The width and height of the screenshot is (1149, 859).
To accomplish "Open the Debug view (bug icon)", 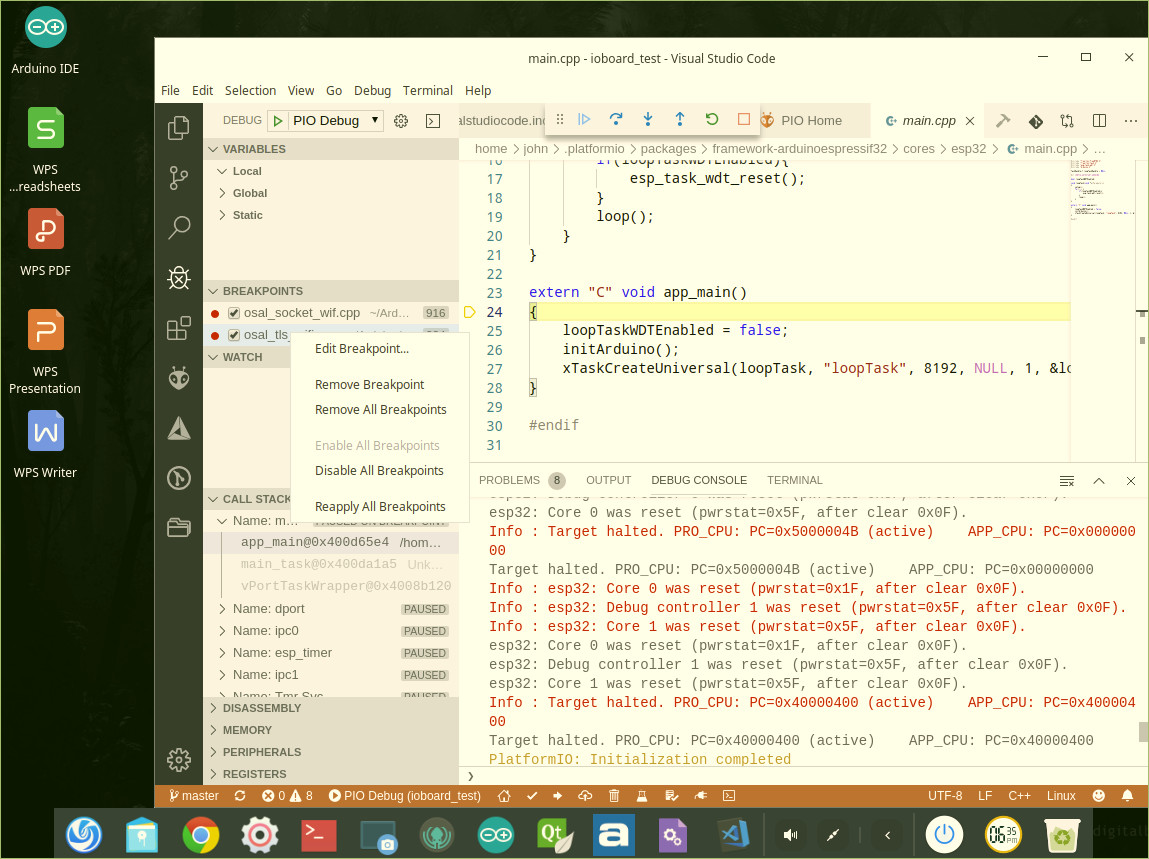I will pos(179,278).
